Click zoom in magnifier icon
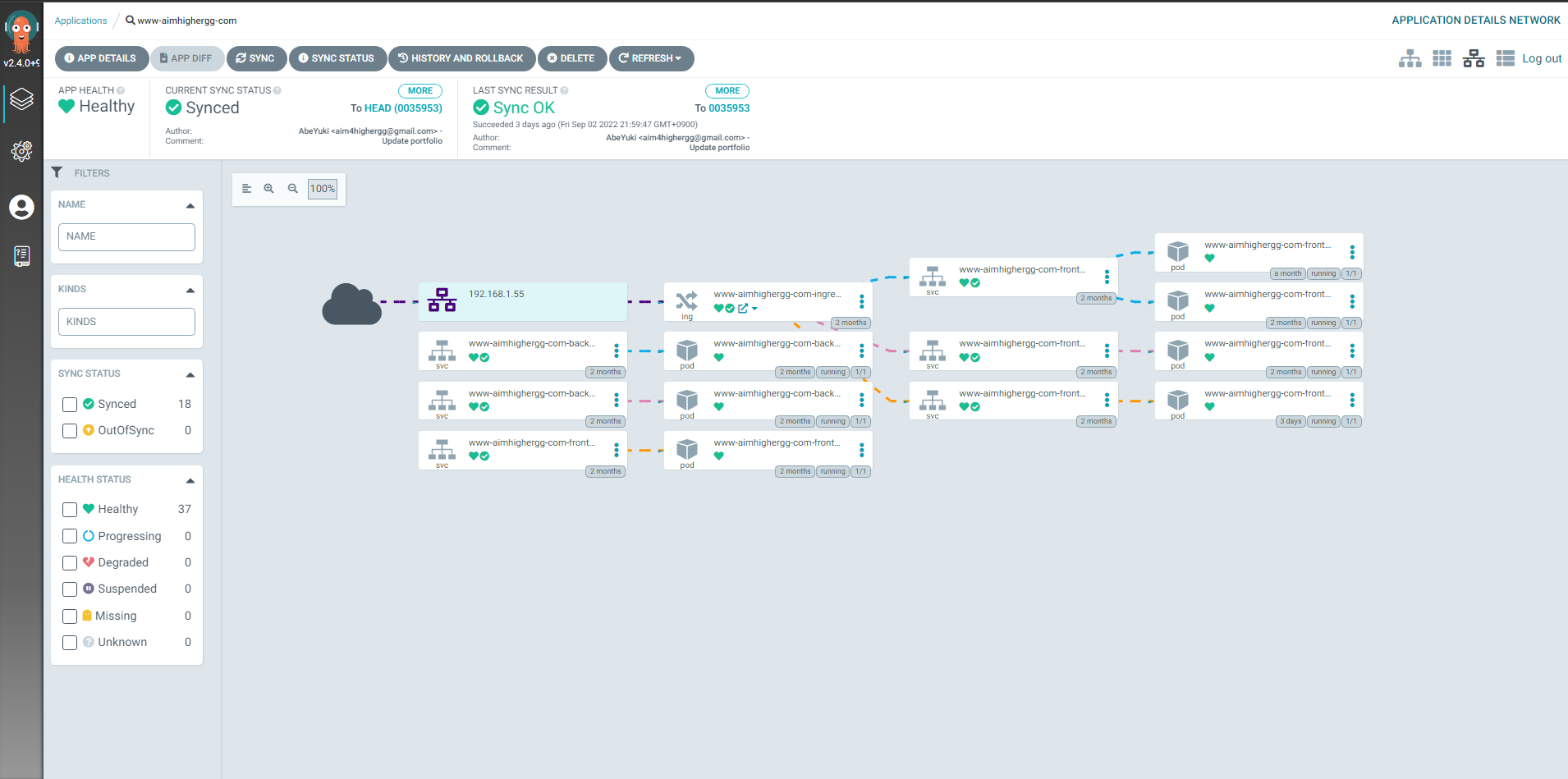1568x779 pixels. point(268,189)
